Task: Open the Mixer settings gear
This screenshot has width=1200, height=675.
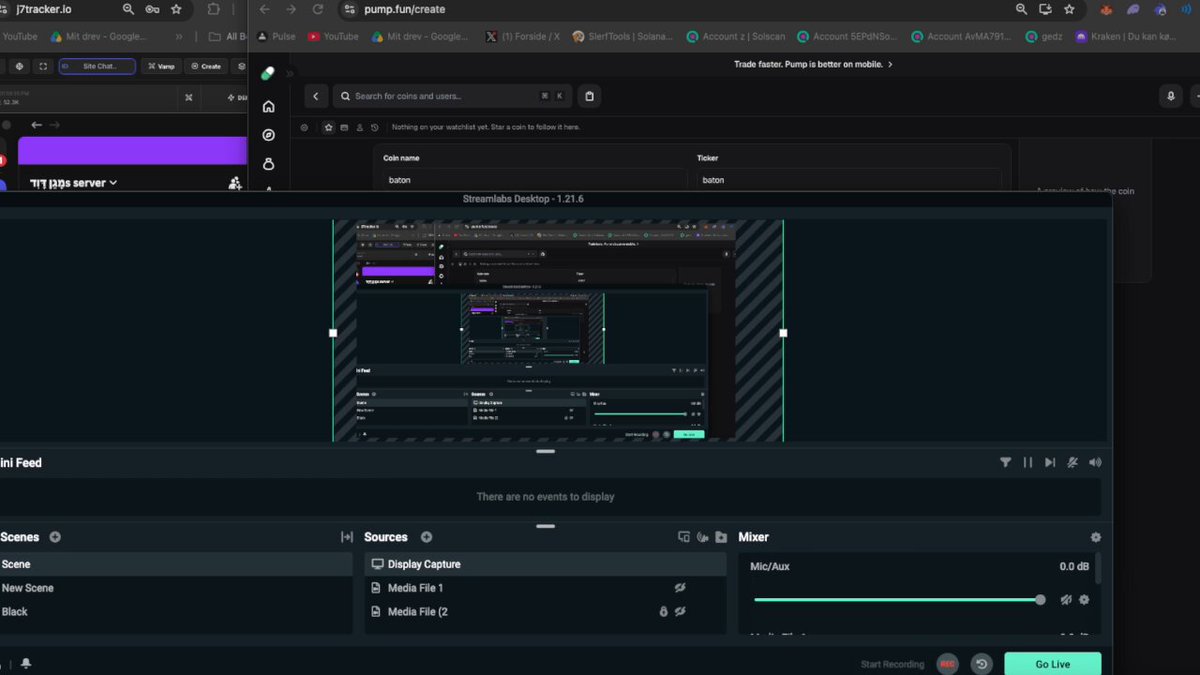Action: (x=1096, y=537)
